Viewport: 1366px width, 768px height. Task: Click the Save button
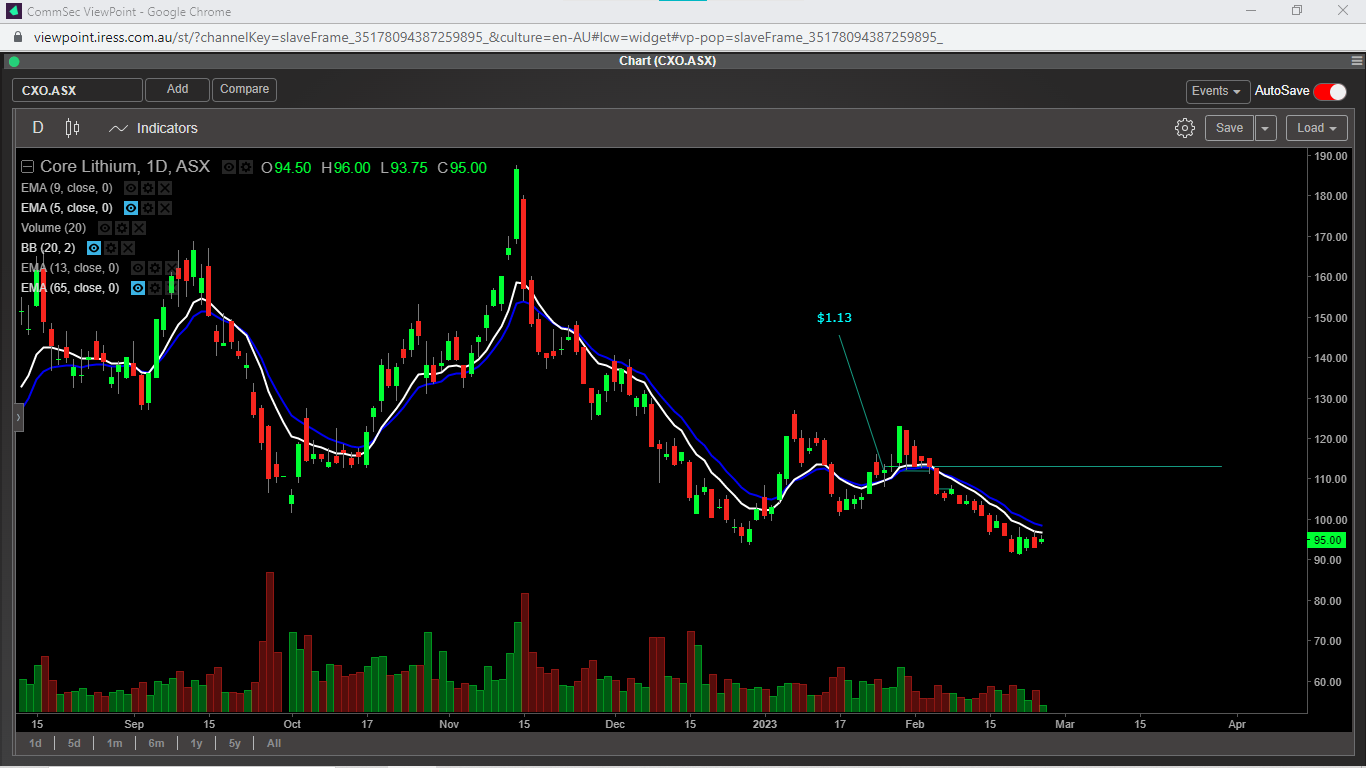point(1229,128)
